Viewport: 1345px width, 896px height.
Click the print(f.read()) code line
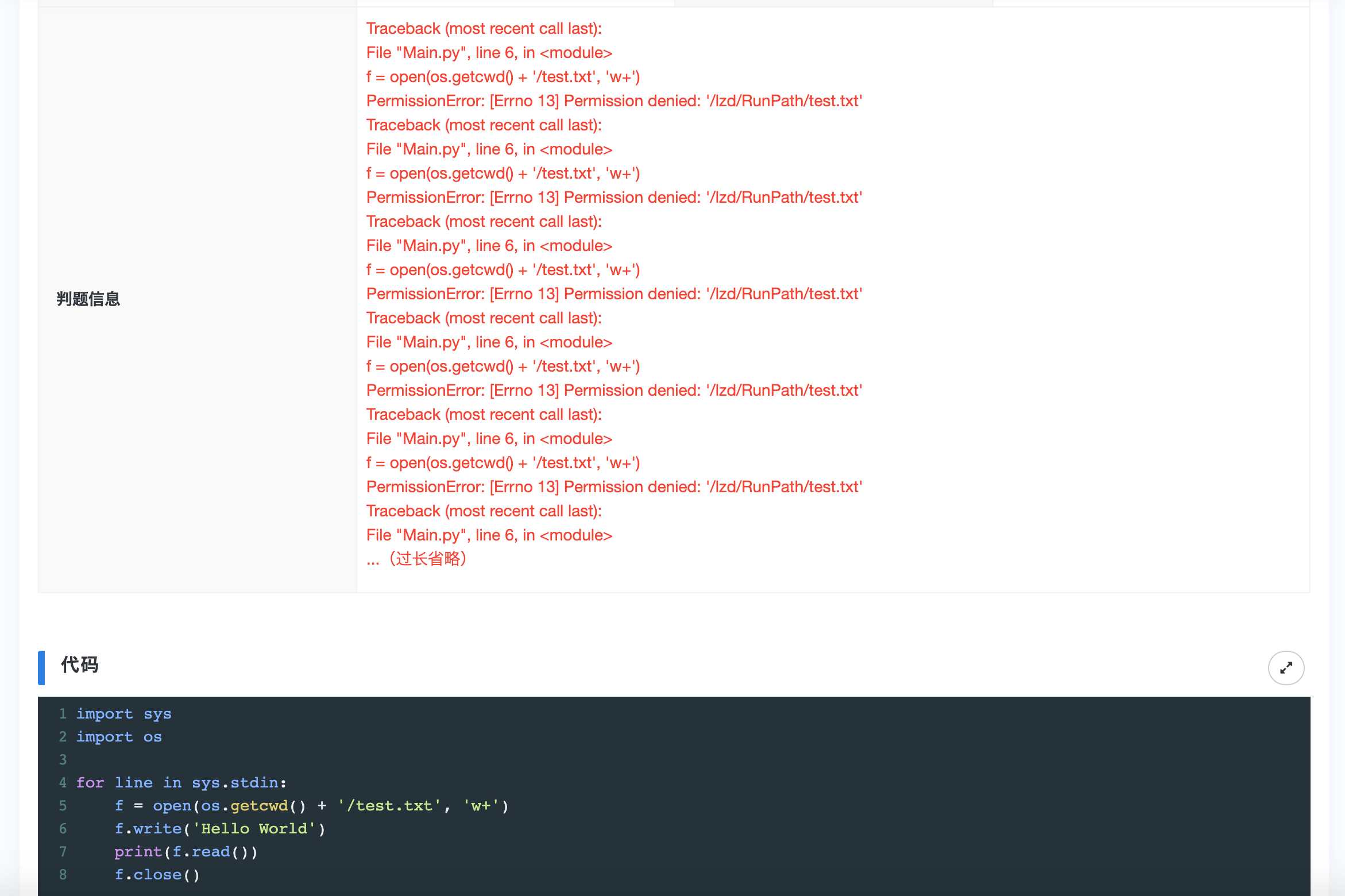click(x=185, y=852)
